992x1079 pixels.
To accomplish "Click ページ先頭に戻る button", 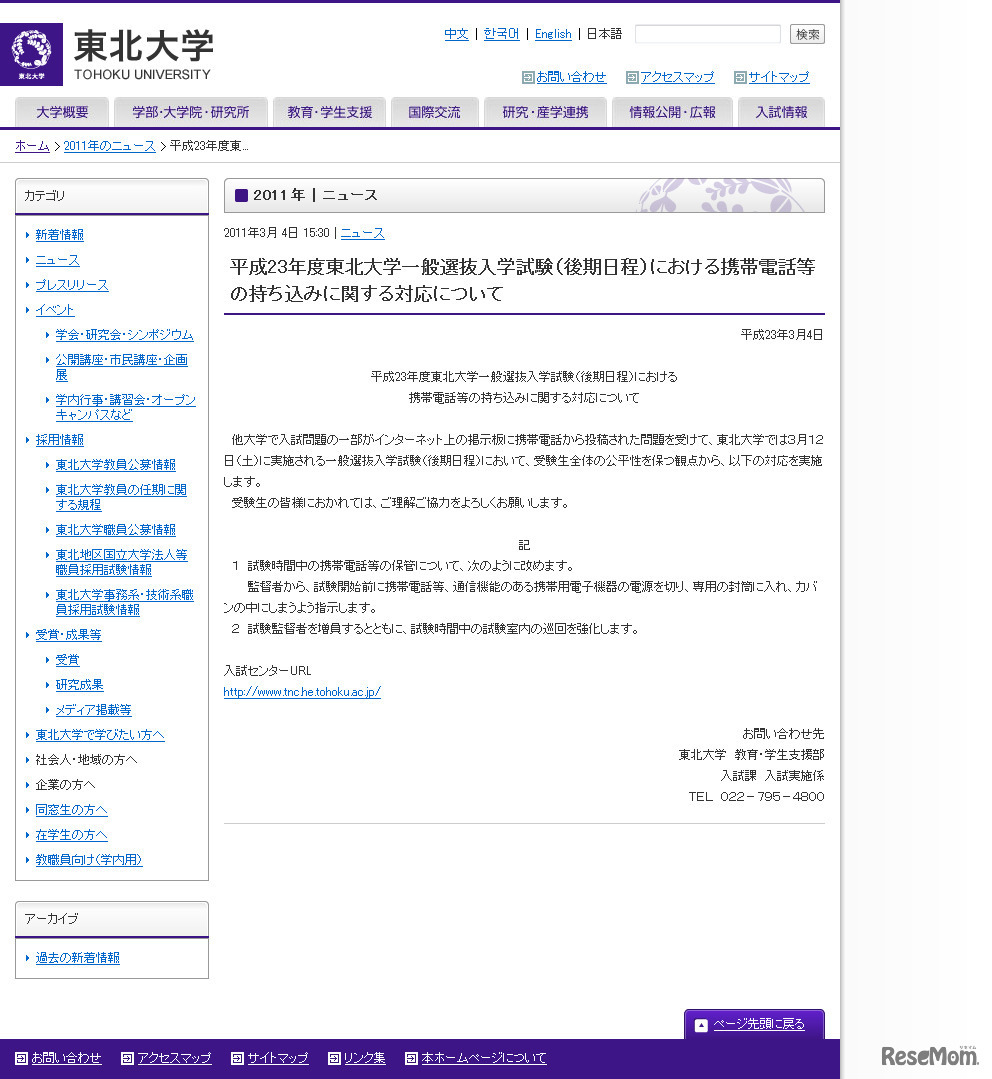I will 754,1025.
